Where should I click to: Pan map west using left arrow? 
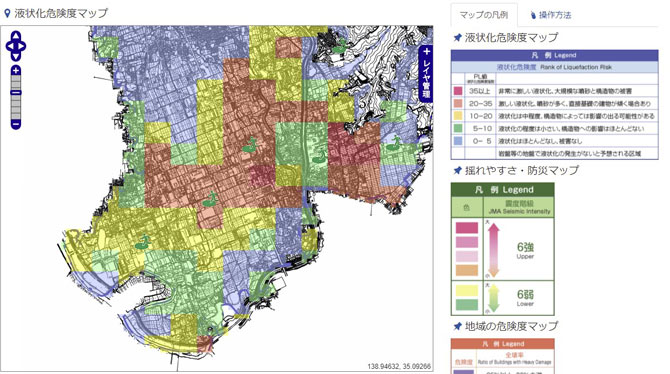click(9, 46)
